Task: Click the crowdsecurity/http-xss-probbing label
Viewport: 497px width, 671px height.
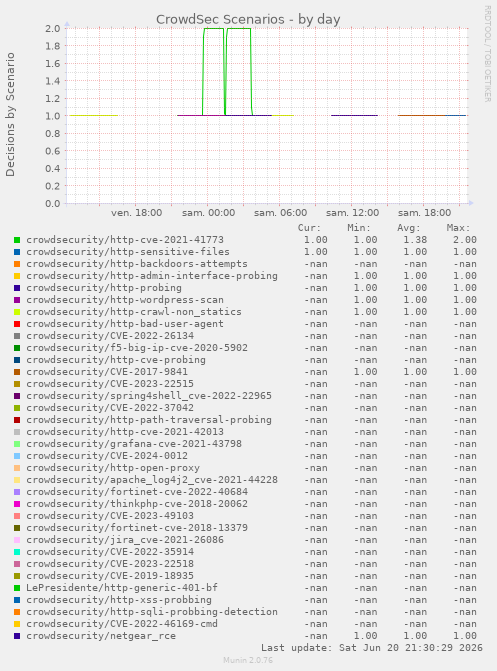Action: [x=119, y=600]
